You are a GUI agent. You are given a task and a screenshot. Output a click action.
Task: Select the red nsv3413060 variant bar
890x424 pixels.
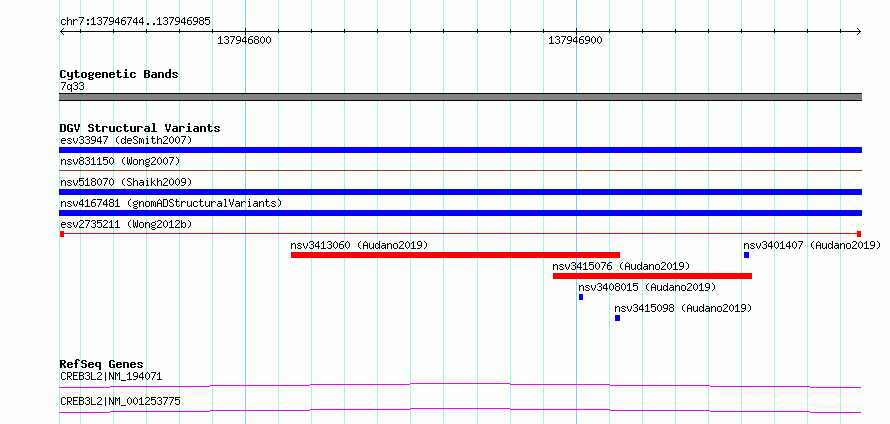(455, 255)
